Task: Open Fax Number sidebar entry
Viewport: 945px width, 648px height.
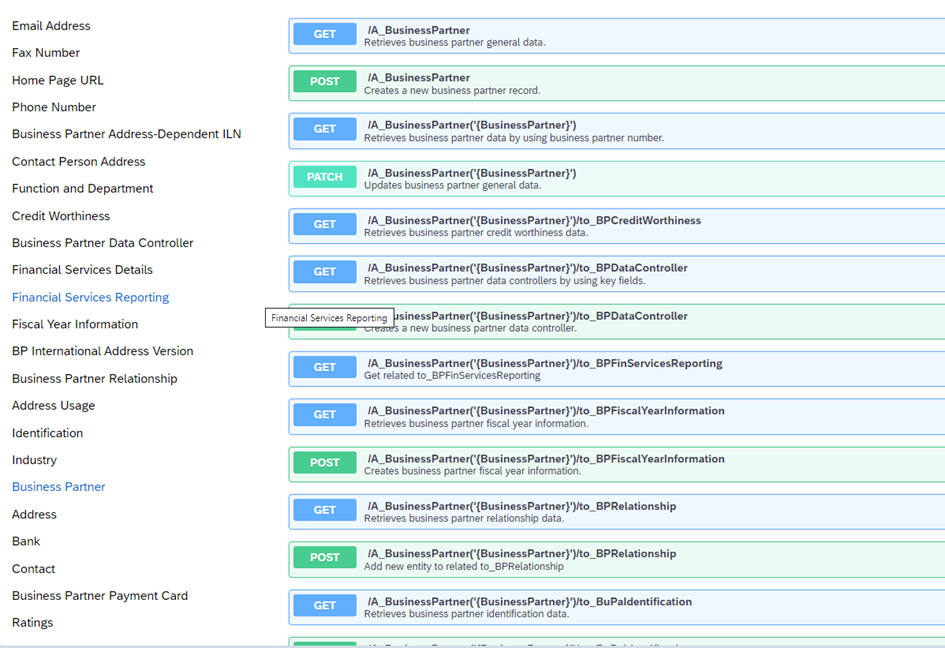Action: [x=46, y=53]
